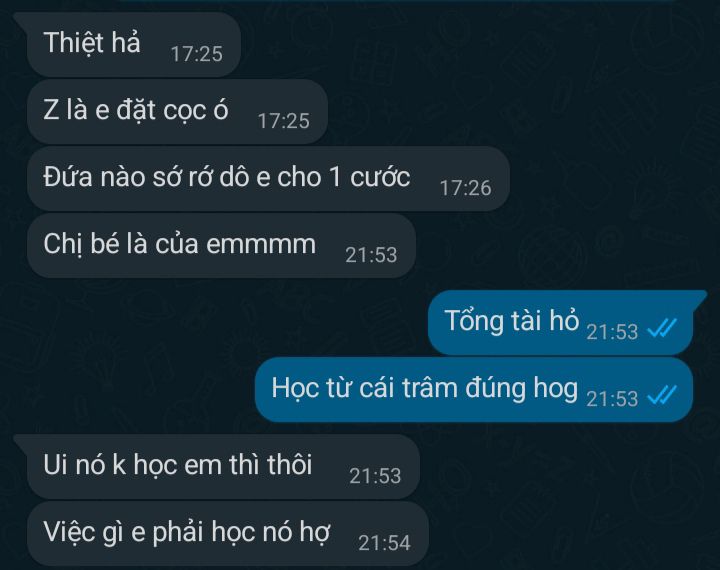720x570 pixels.
Task: Click the word "cước" in the third message
Action: tap(380, 178)
